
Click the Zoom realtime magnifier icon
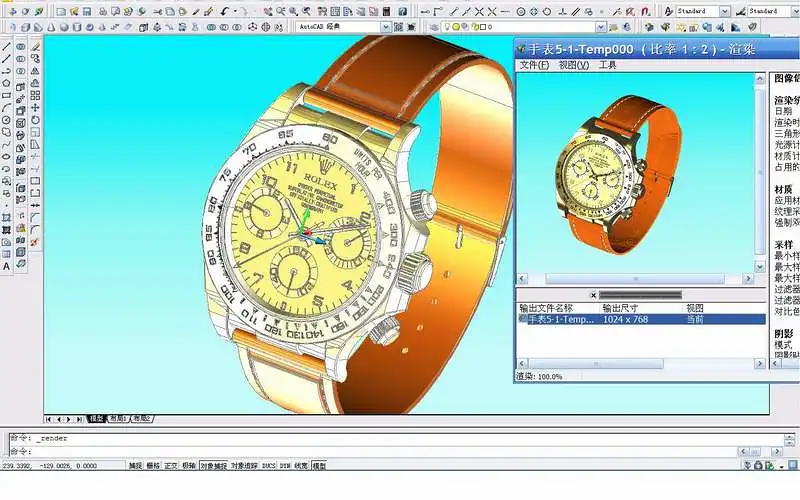tap(281, 11)
